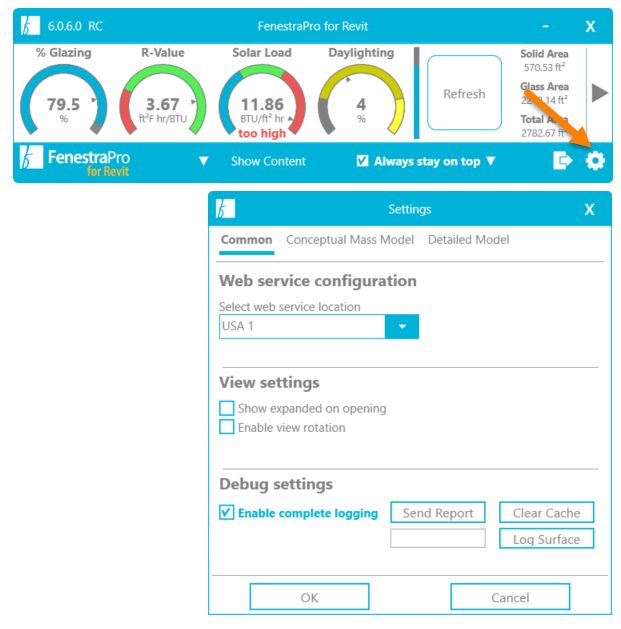Click Send Report button
Screen dimensions: 621x629
(x=438, y=513)
